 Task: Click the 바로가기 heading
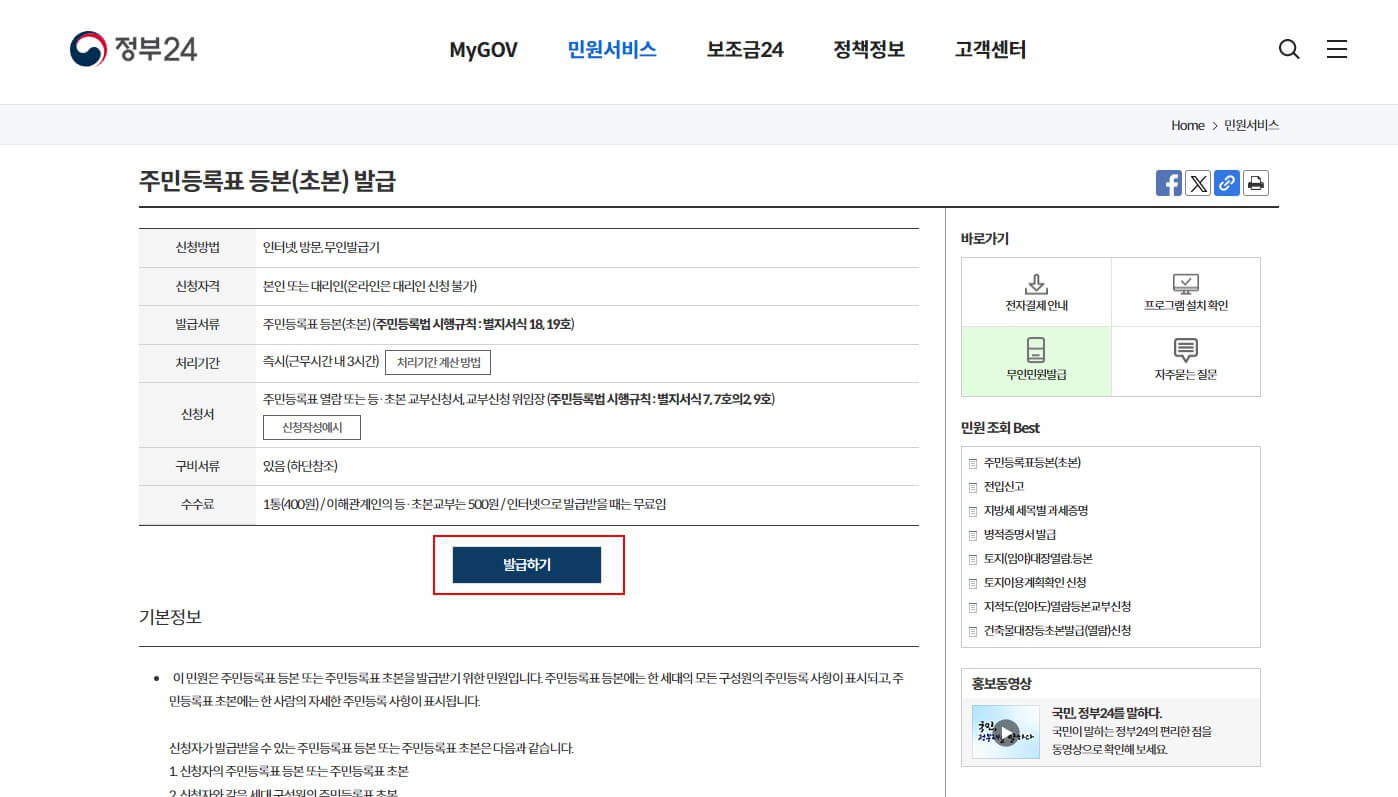(985, 239)
